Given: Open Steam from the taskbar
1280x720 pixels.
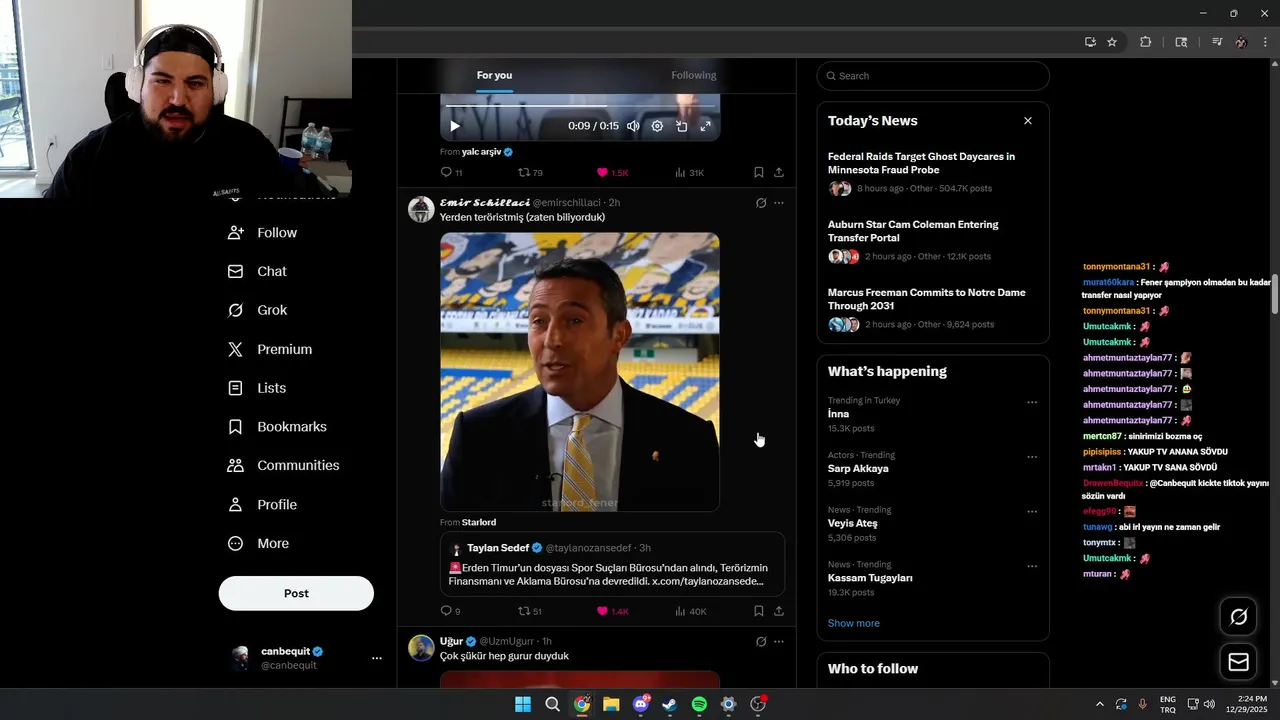Looking at the screenshot, I should pos(670,704).
